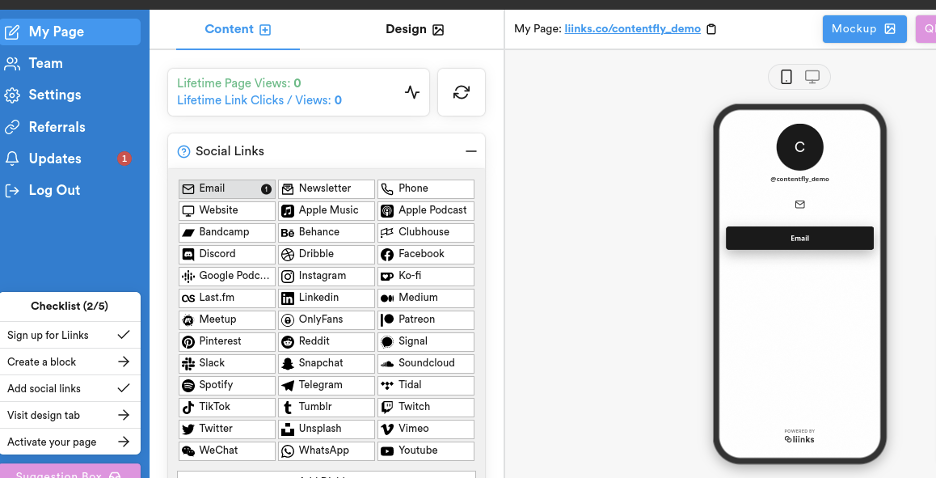Open Settings in the sidebar

tap(54, 95)
